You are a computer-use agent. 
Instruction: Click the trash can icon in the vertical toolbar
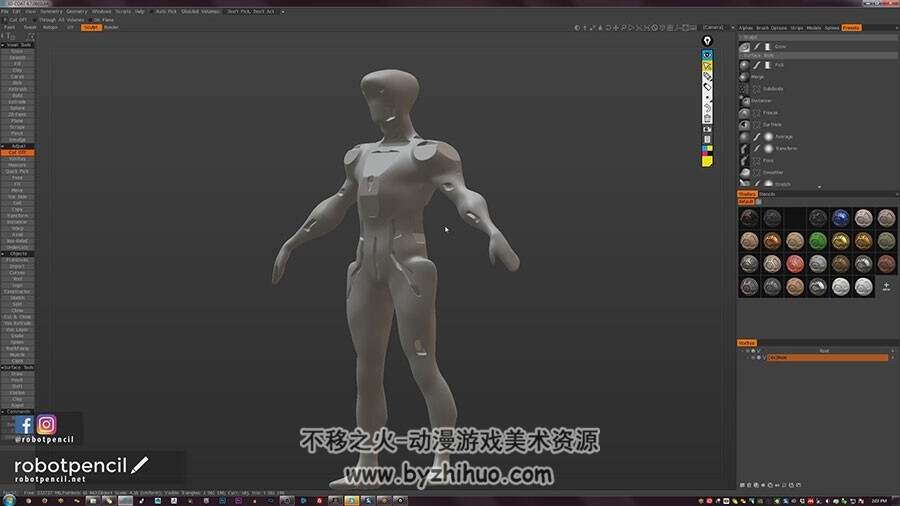pos(707,118)
